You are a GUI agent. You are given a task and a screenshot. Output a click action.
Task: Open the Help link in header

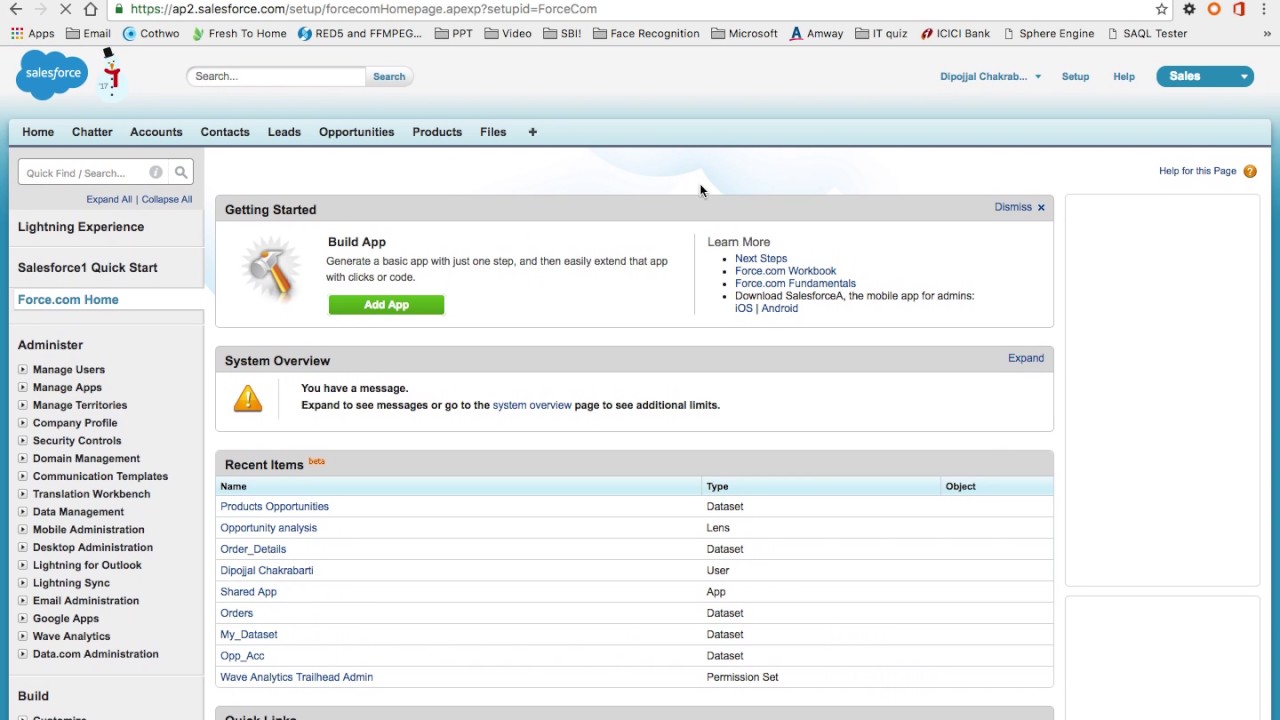coord(1124,76)
